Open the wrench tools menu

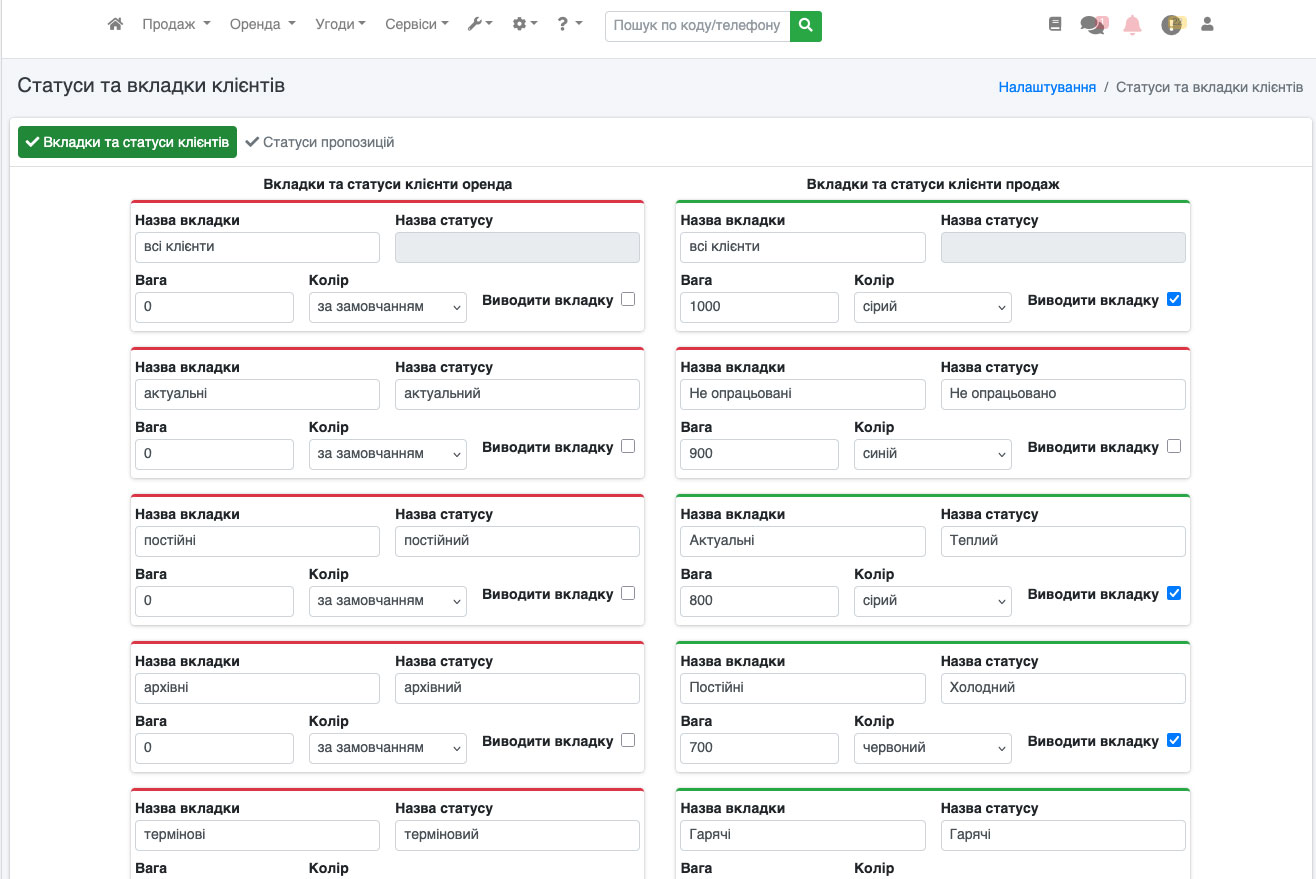click(x=480, y=25)
